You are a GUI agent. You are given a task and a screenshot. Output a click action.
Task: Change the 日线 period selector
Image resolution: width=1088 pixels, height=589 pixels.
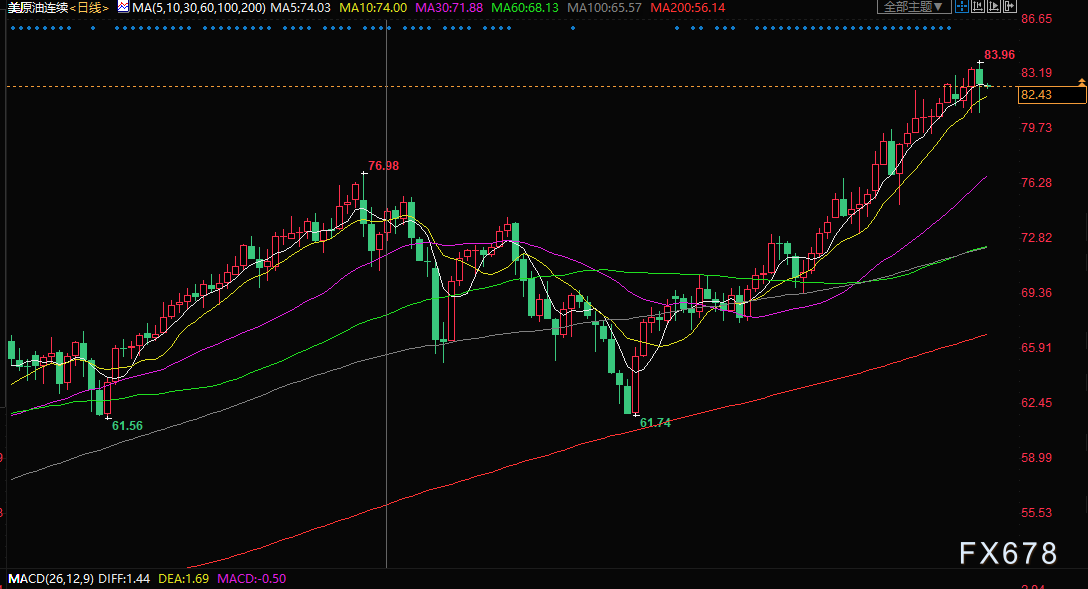tap(90, 8)
